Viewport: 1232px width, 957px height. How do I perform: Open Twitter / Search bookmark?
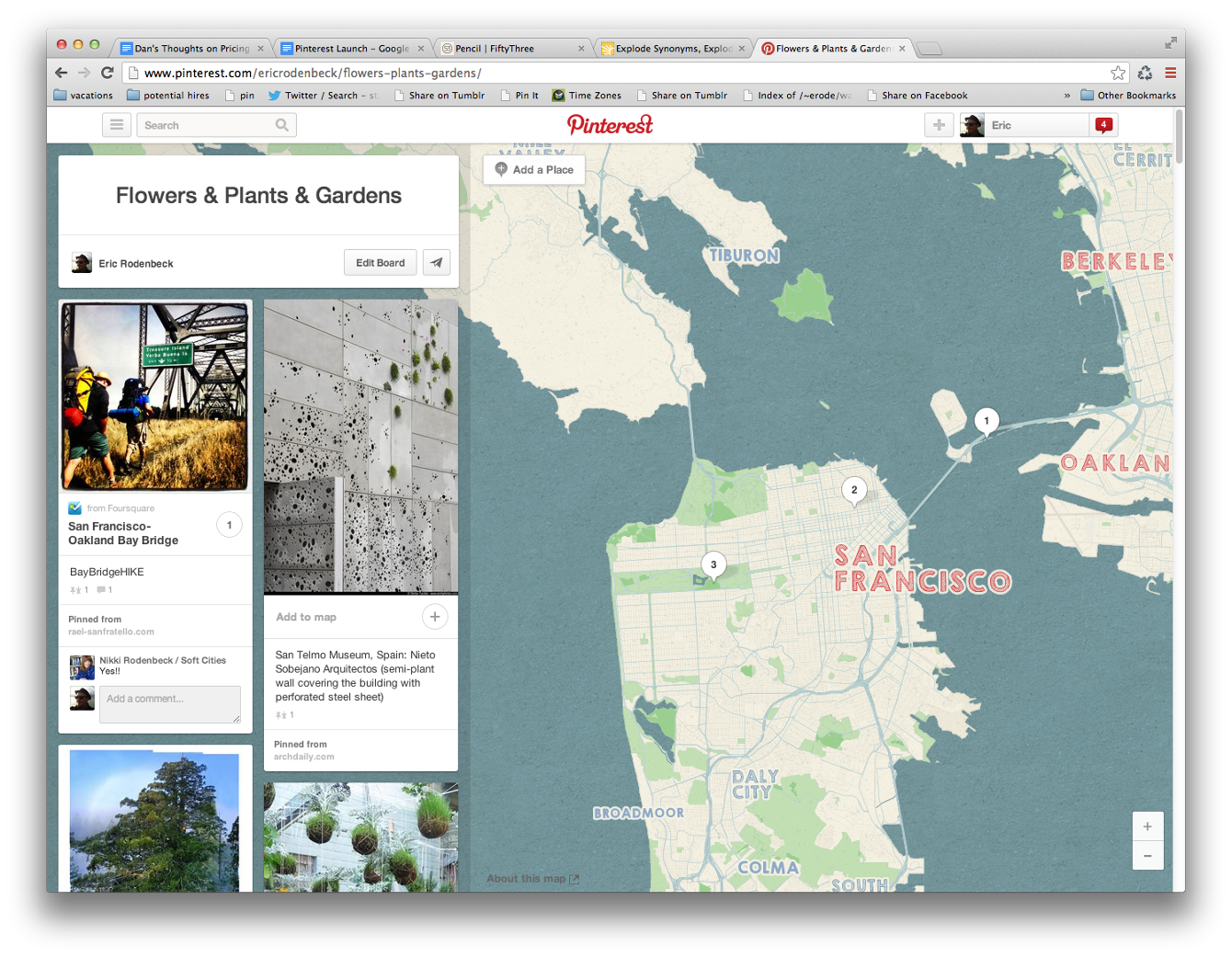[323, 96]
